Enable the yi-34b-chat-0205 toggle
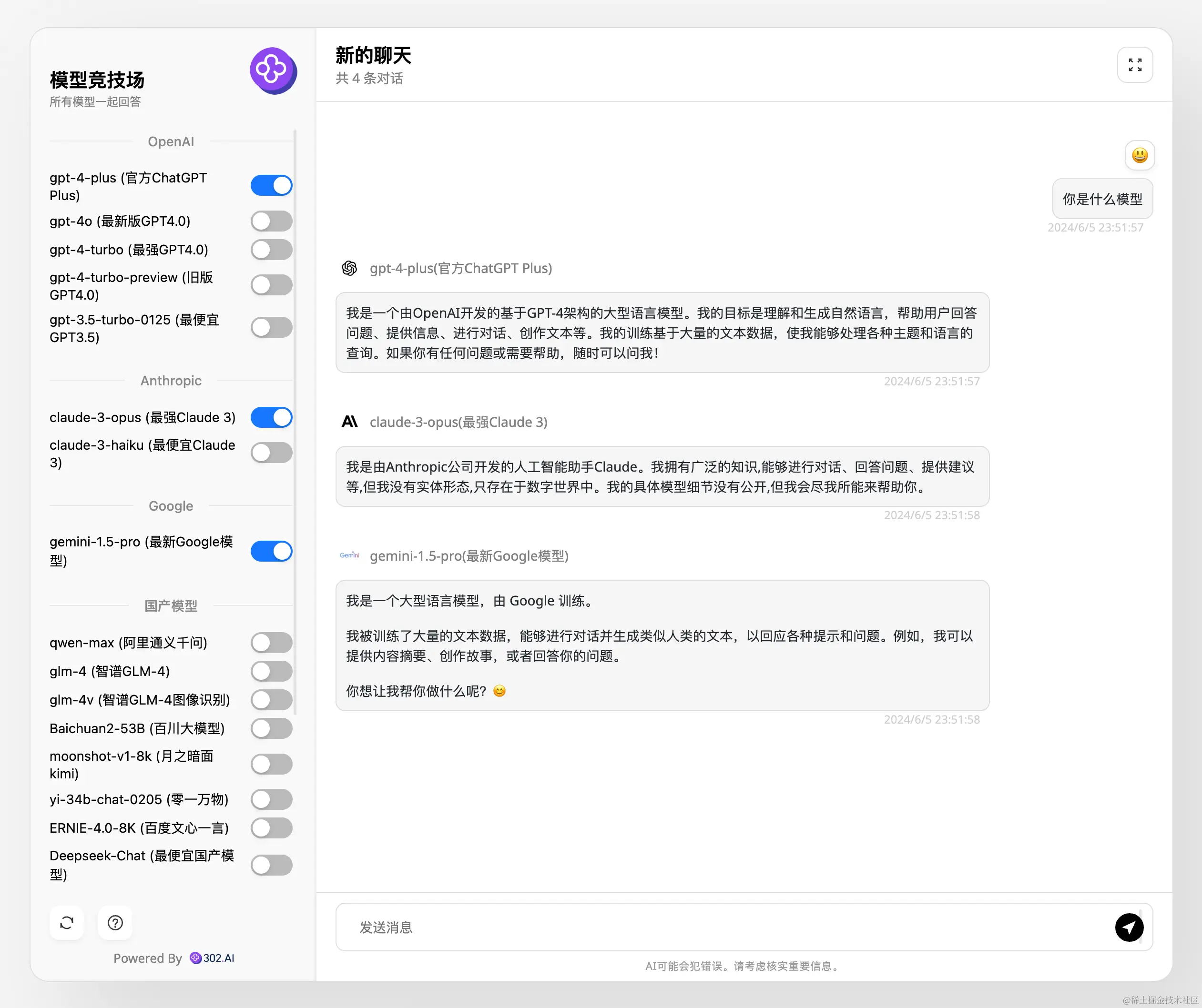The image size is (1202, 1008). tap(271, 800)
